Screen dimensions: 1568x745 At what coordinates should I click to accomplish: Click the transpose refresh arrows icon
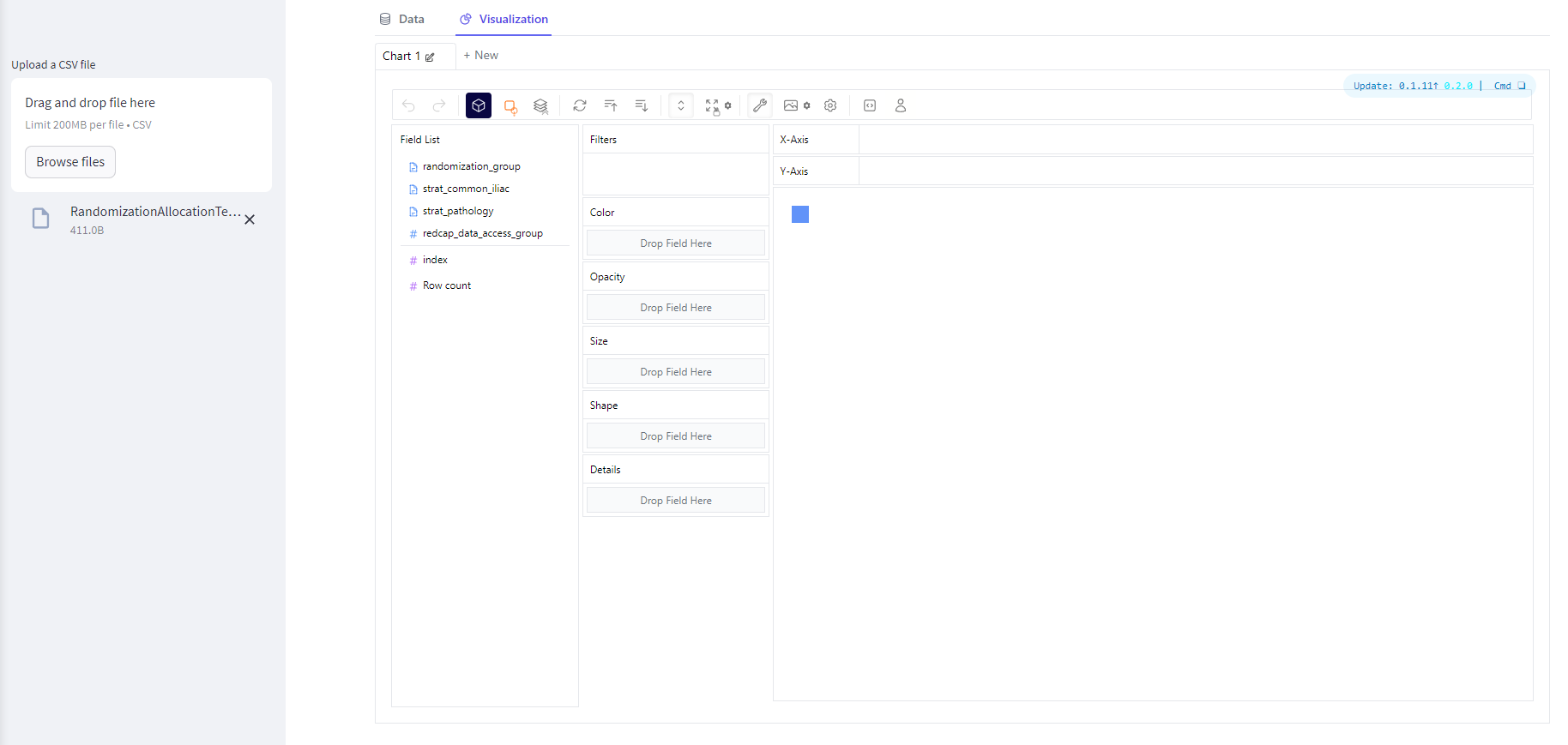pos(580,105)
